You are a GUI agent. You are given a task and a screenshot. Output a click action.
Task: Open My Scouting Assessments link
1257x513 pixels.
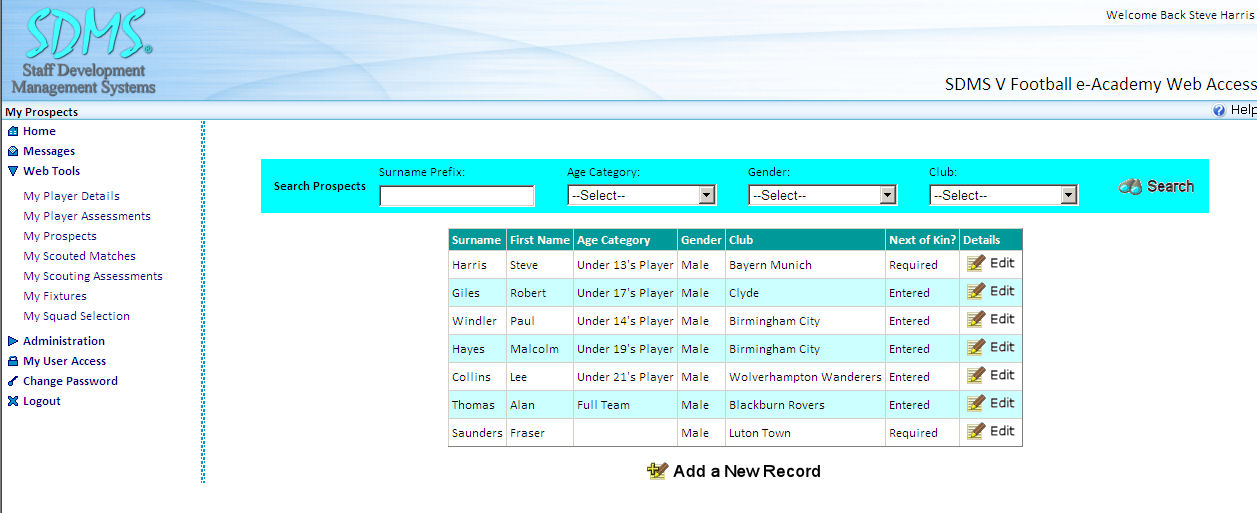(x=93, y=276)
